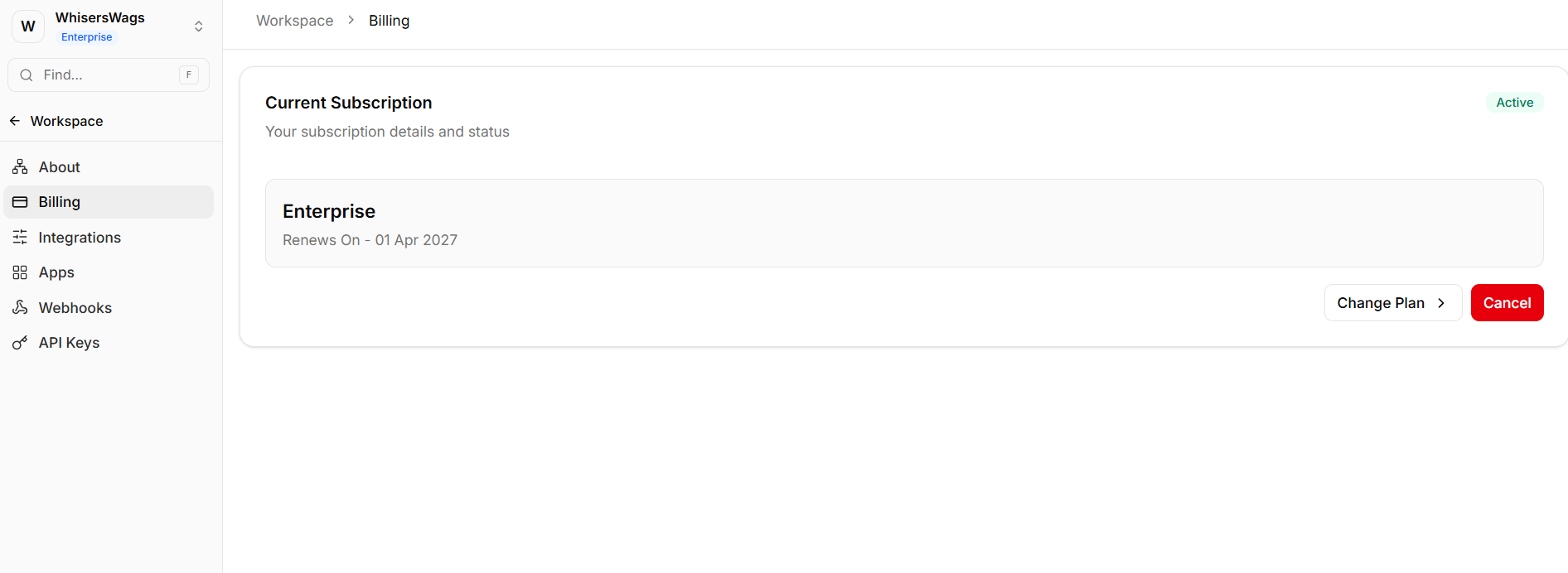Click the Billing credit card icon
This screenshot has width=1568, height=573.
point(20,202)
